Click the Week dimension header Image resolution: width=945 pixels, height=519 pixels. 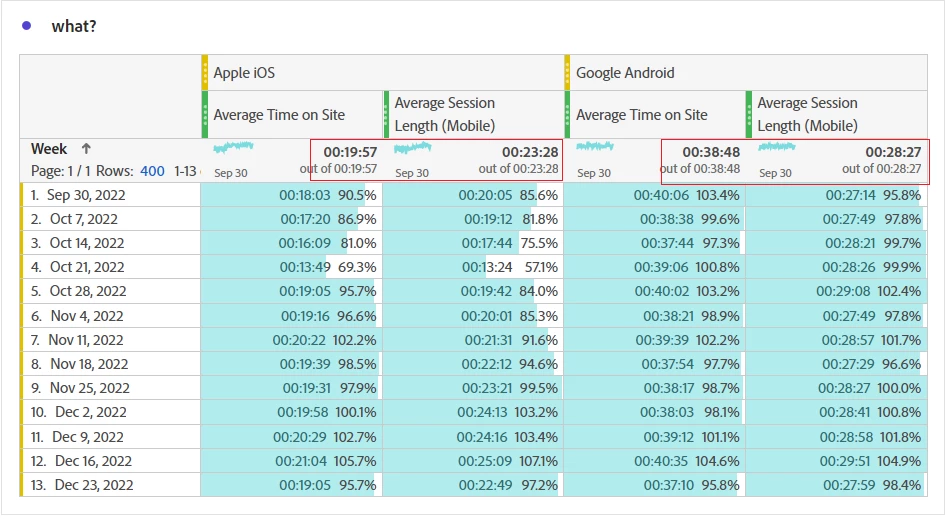[x=49, y=149]
